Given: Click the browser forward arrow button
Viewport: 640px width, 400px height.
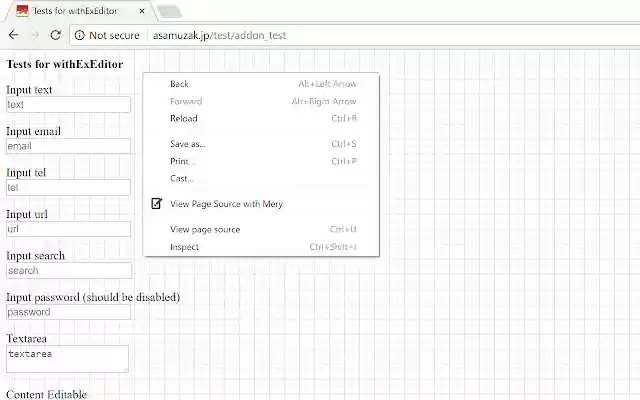Looking at the screenshot, I should click(x=36, y=35).
